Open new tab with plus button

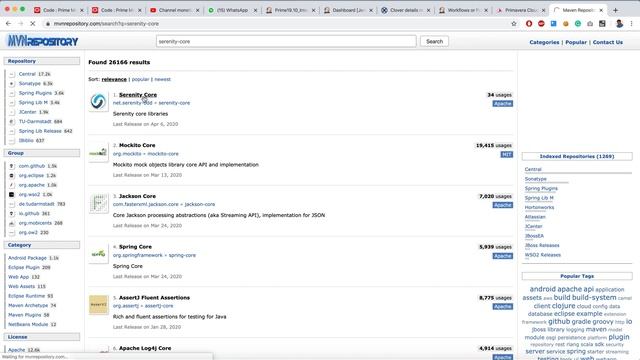coord(616,10)
